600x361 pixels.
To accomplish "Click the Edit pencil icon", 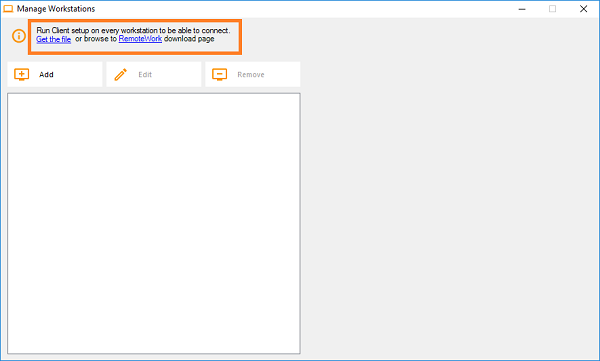I will 121,74.
